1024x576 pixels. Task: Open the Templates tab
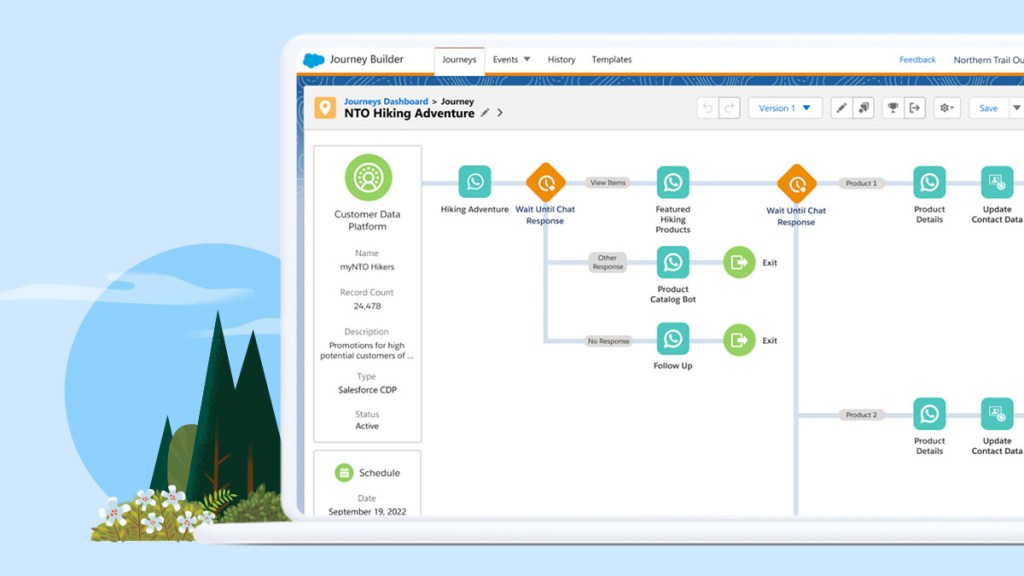pos(611,60)
